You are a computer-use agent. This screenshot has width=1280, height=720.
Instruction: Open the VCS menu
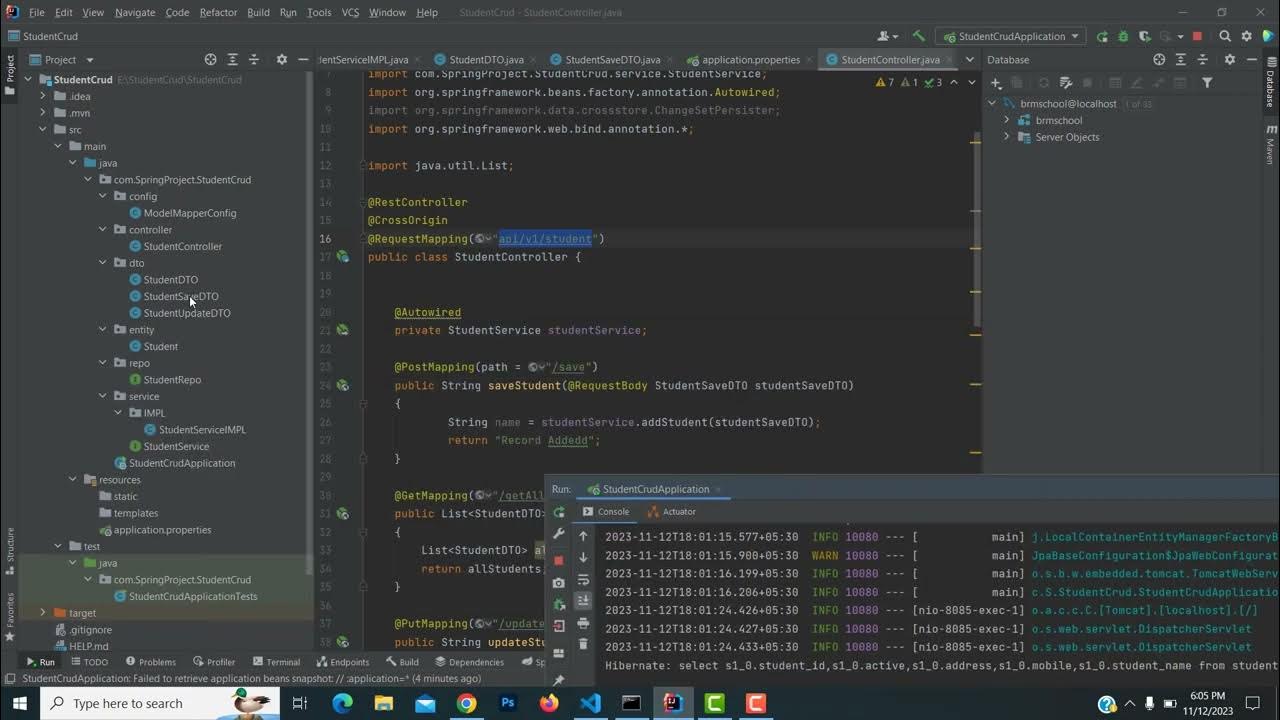tap(350, 12)
